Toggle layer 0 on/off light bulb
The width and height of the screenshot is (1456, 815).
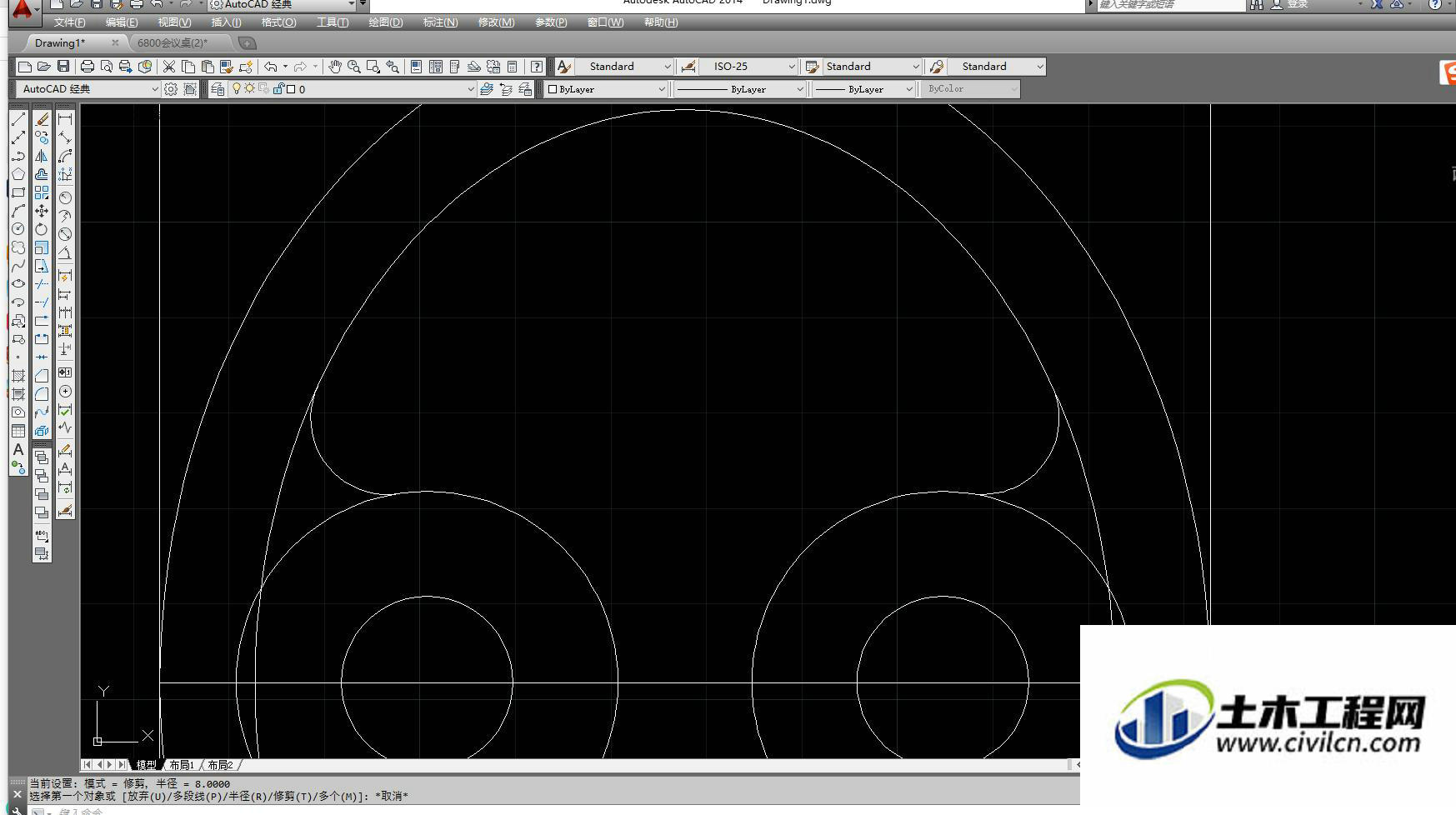(x=237, y=88)
